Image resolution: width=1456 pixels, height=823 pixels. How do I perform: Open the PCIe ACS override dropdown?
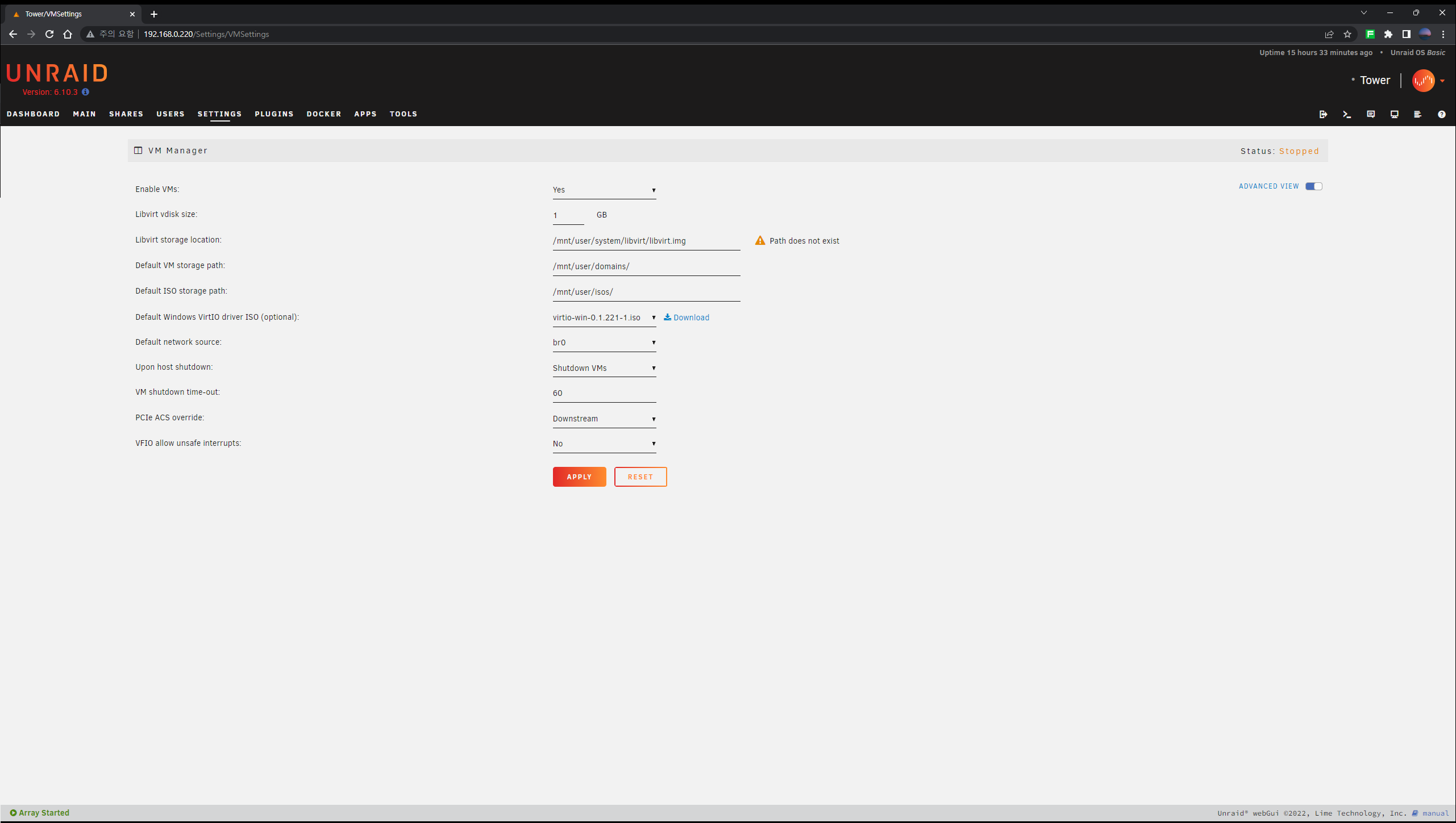coord(604,419)
